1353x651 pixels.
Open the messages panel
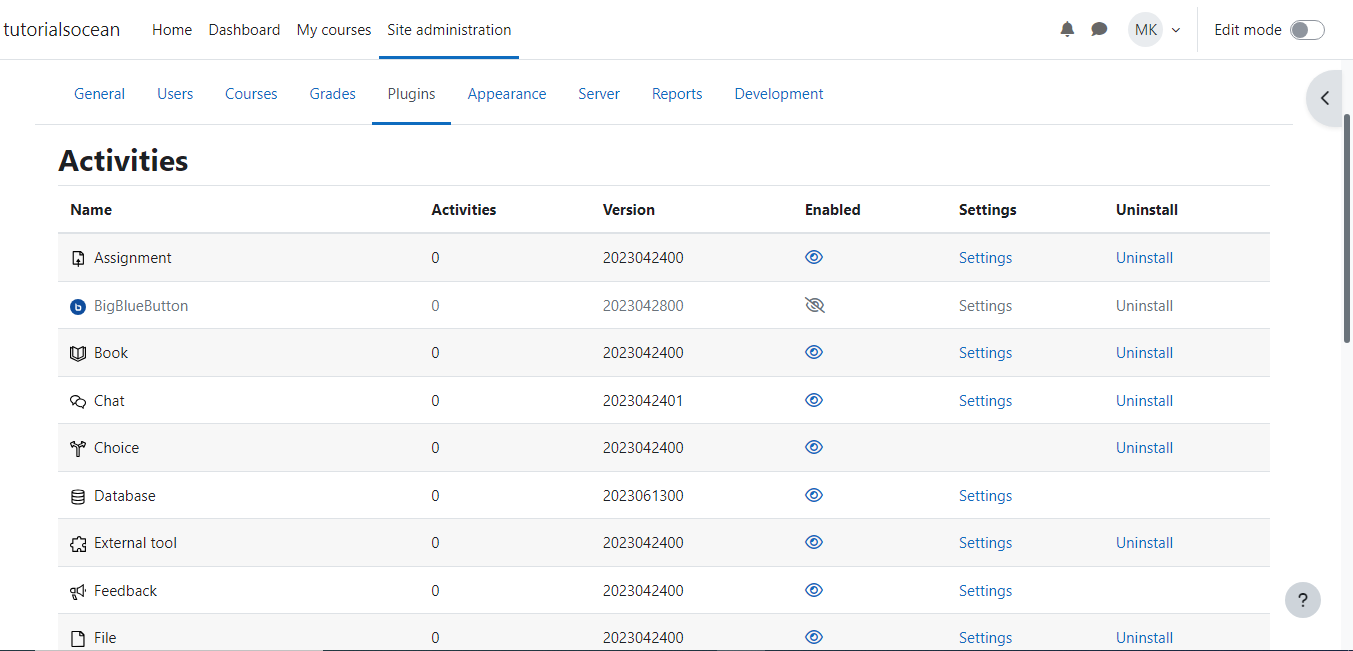[x=1099, y=29]
